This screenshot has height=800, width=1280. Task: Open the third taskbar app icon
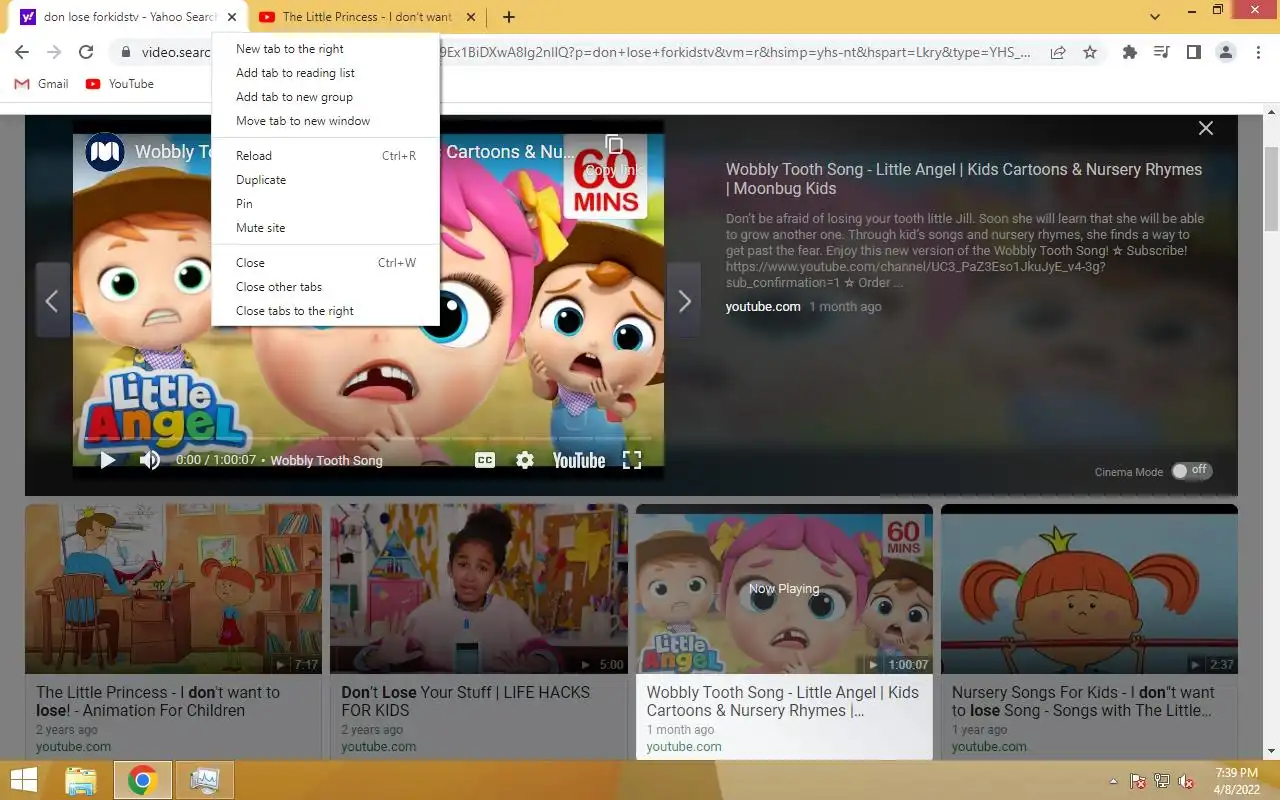[204, 781]
